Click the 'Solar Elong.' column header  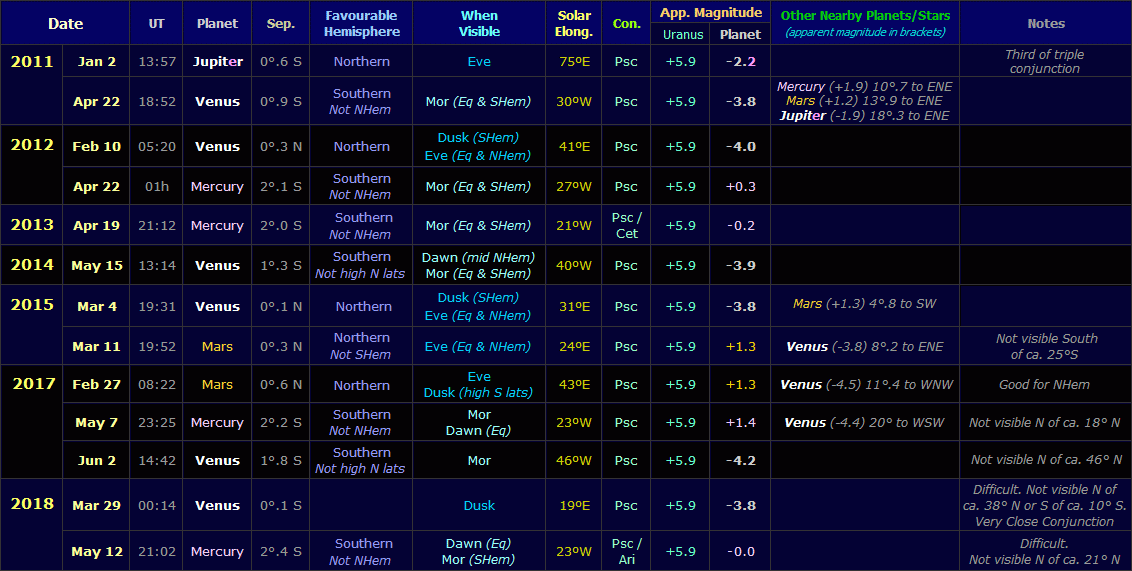tap(575, 23)
